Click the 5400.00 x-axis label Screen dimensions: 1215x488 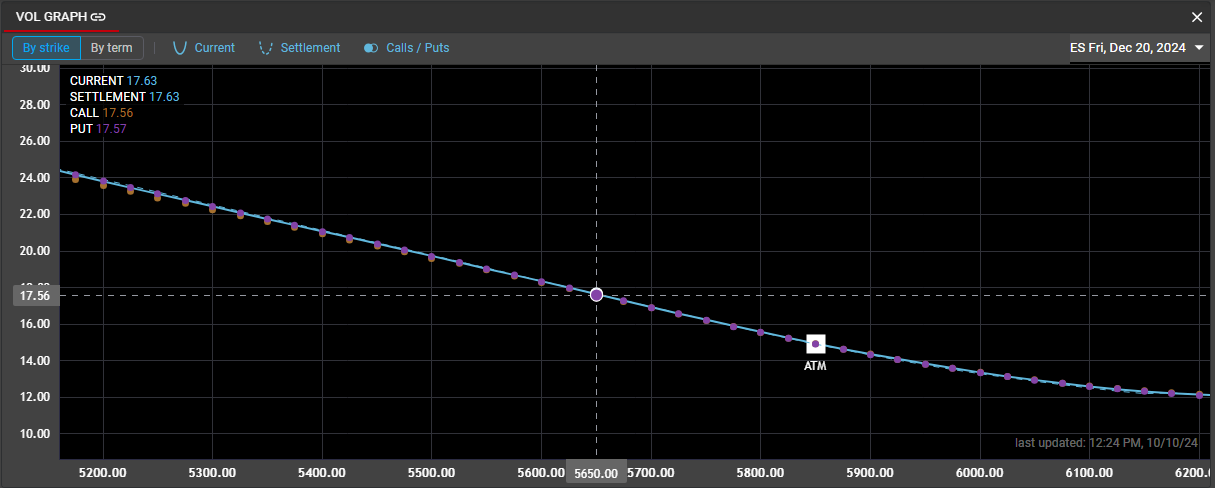point(322,471)
